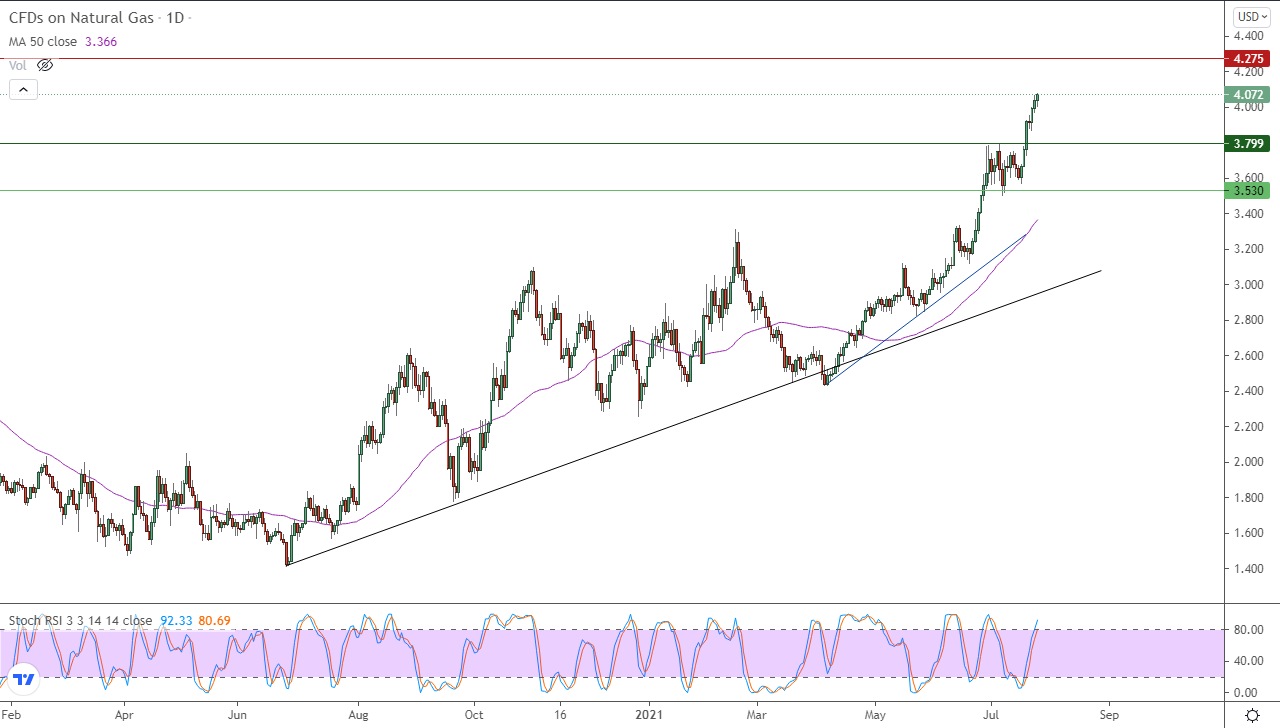Open chart settings via the gear icon
The image size is (1280, 728).
click(1252, 715)
